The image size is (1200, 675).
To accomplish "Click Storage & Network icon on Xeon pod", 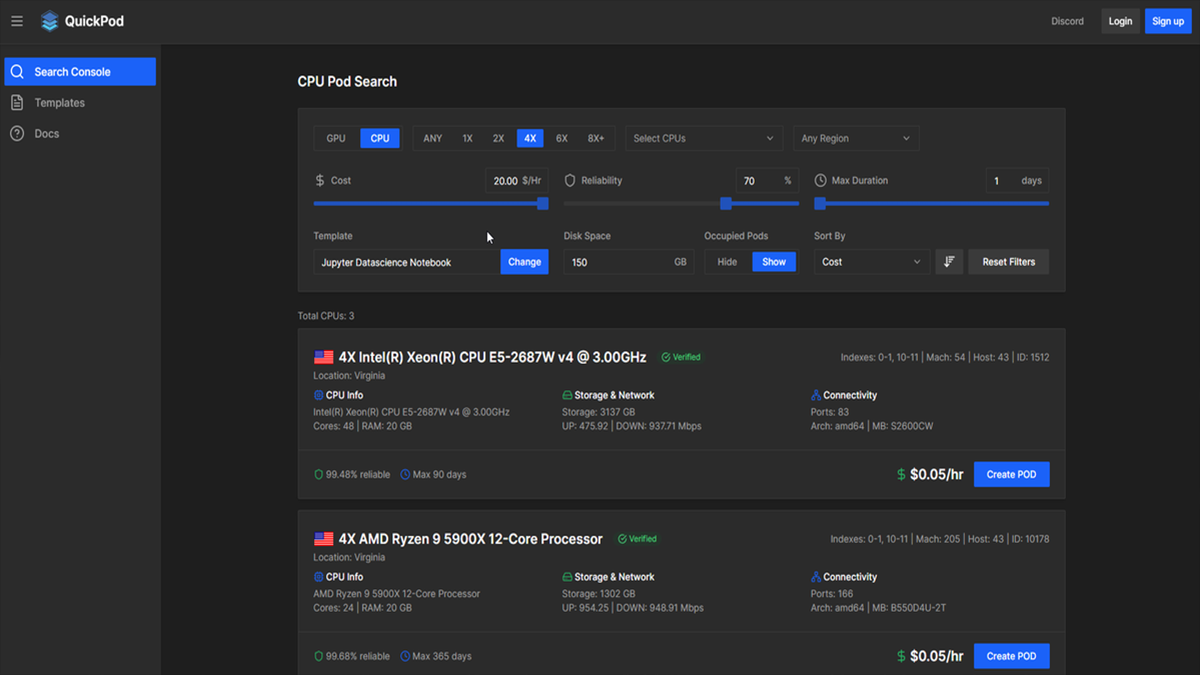I will [568, 395].
